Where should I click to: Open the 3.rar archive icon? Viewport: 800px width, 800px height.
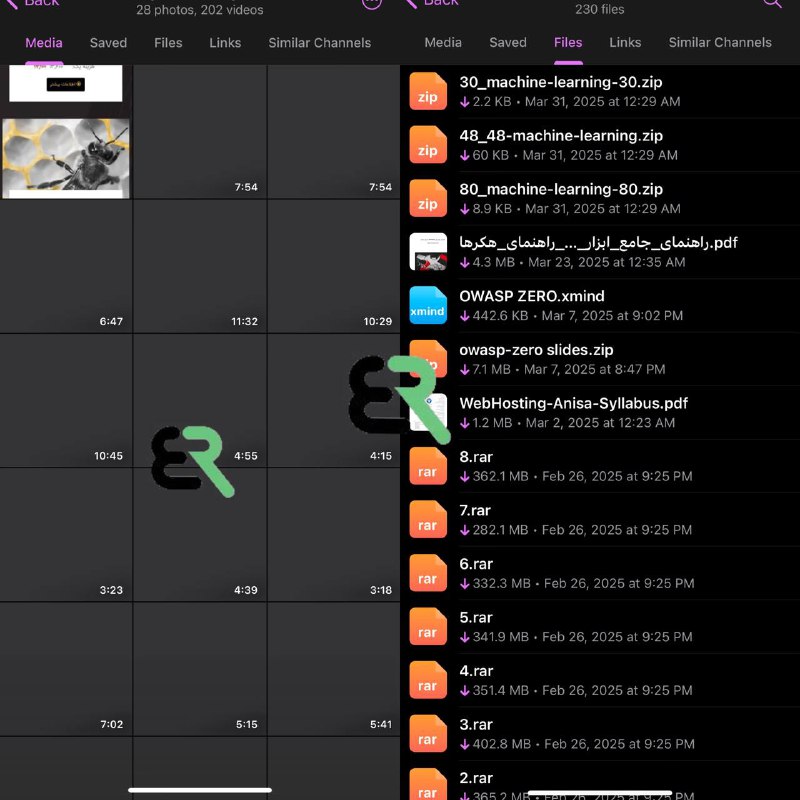(x=428, y=734)
